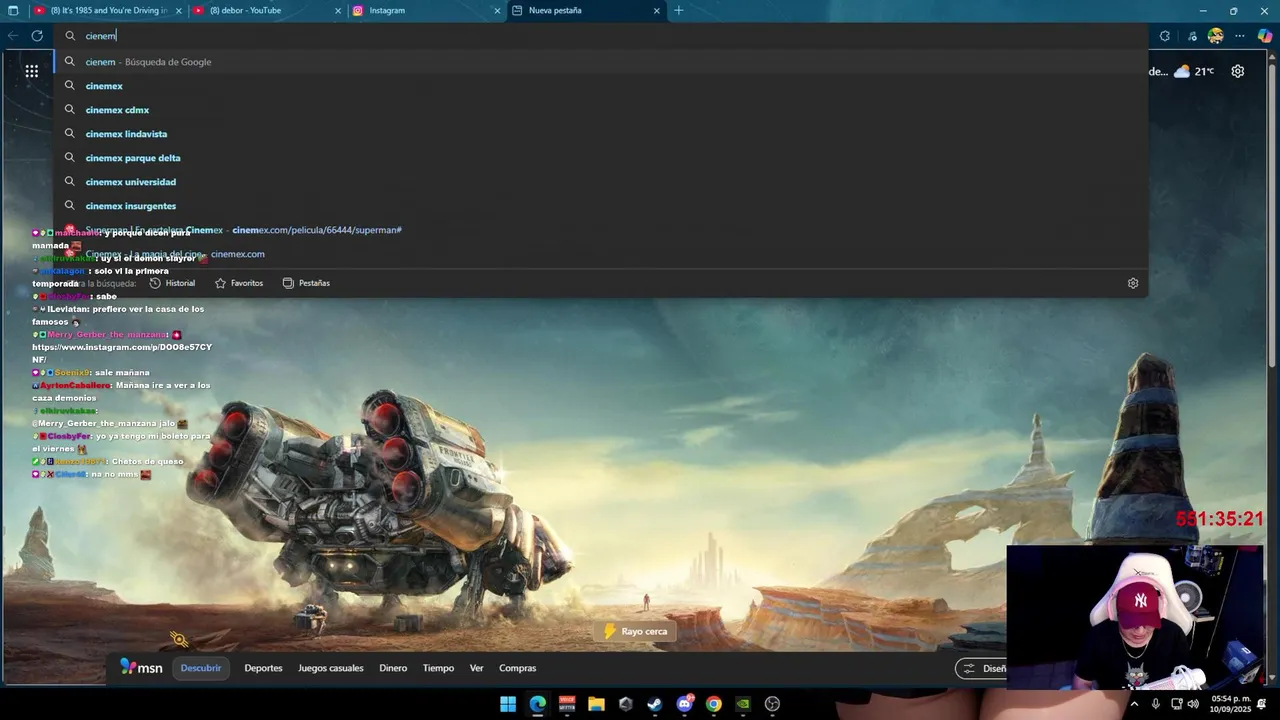Screen dimensions: 1280x720
Task: Choose the 'cinemex parque delta' suggestion
Action: pyautogui.click(x=600, y=158)
